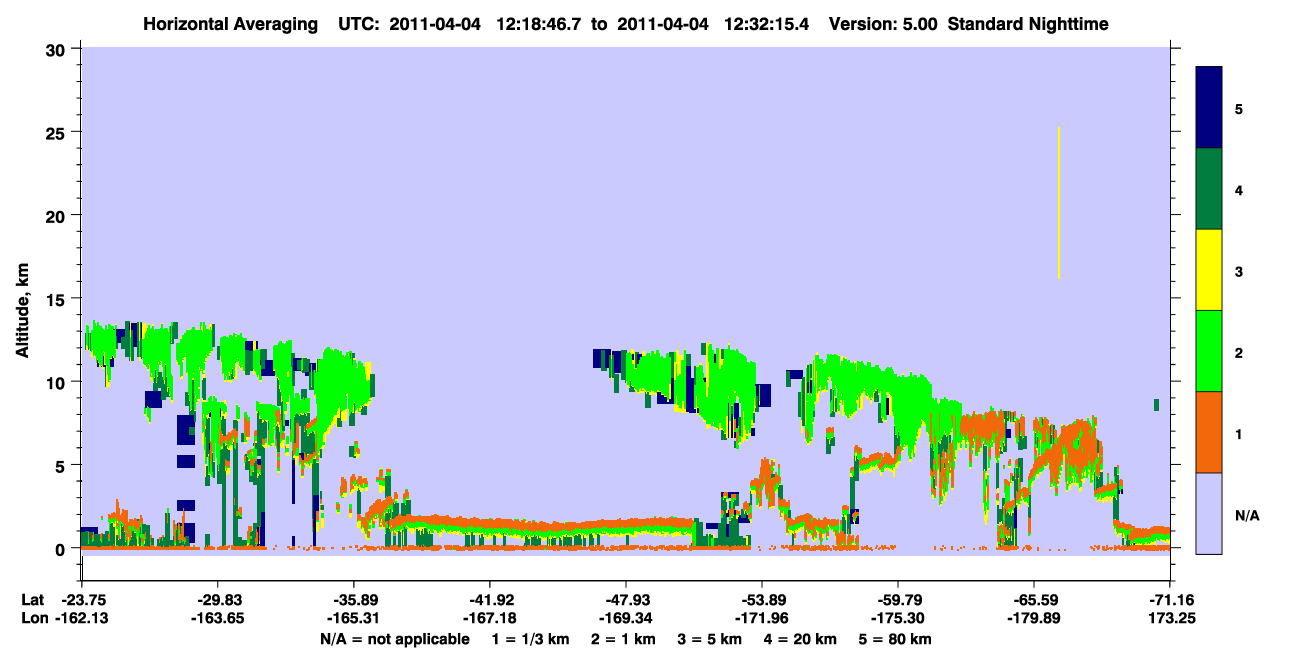Click the bright green color bar segment 2
The width and height of the screenshot is (1300, 667).
click(1209, 351)
